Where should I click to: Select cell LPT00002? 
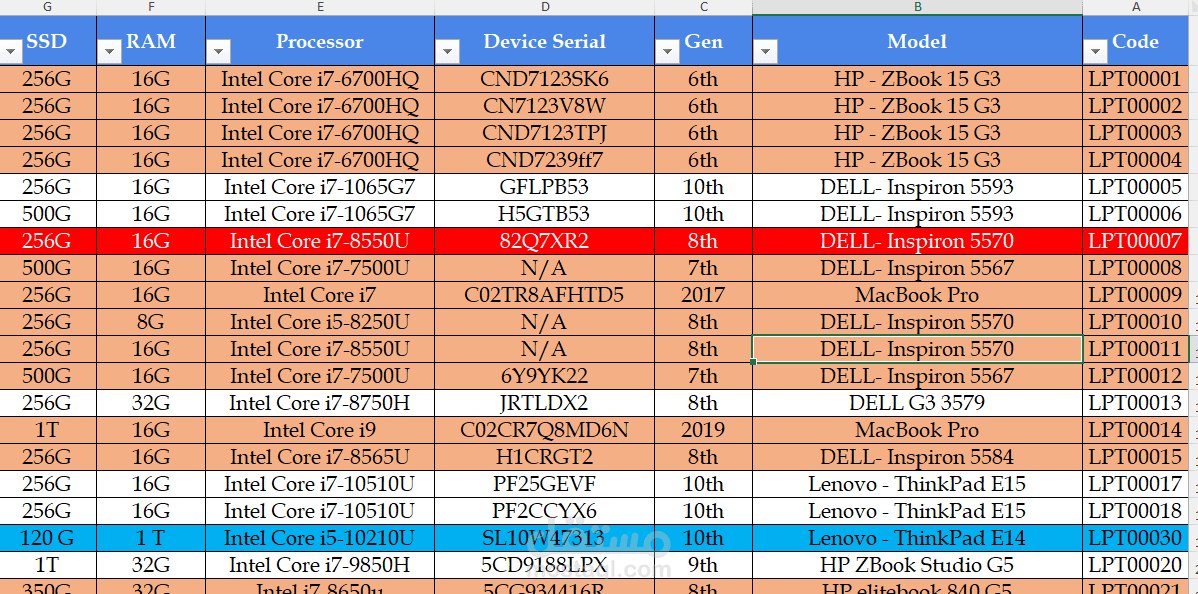click(x=1136, y=106)
